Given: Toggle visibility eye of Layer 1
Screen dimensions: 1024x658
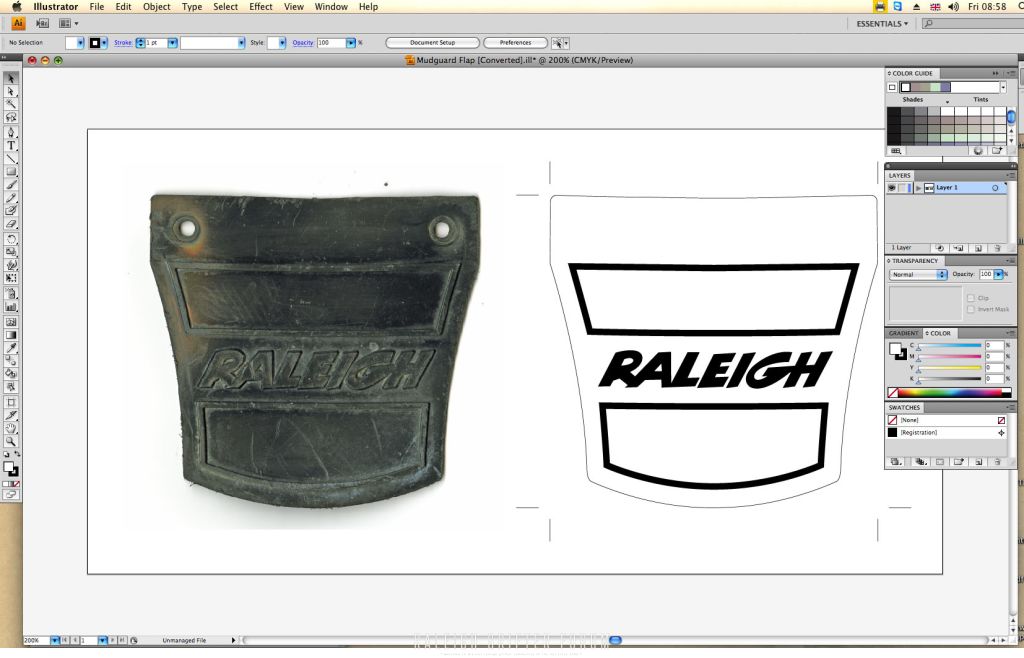Looking at the screenshot, I should (x=891, y=188).
